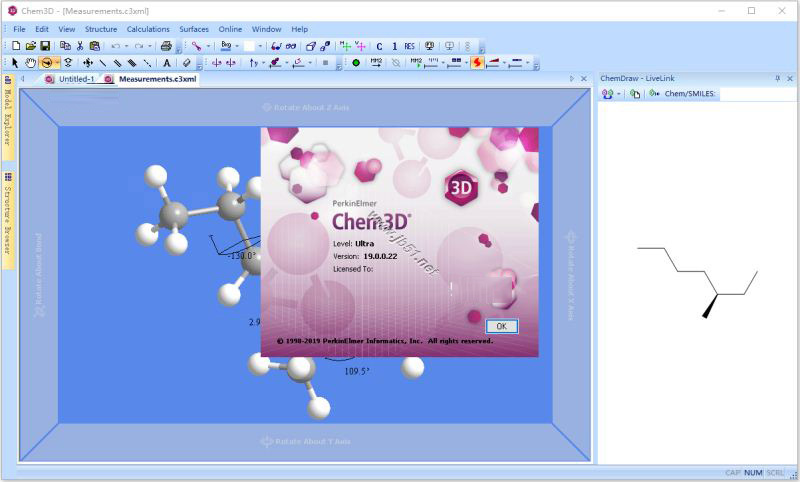800x482 pixels.
Task: Click the MM2 dynamics run icon
Action: click(416, 63)
